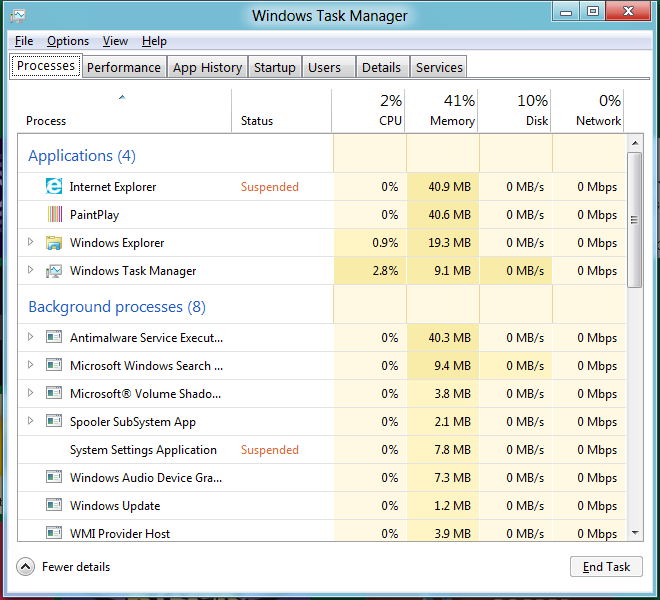
Task: Switch to the Startup tab
Action: coord(274,67)
